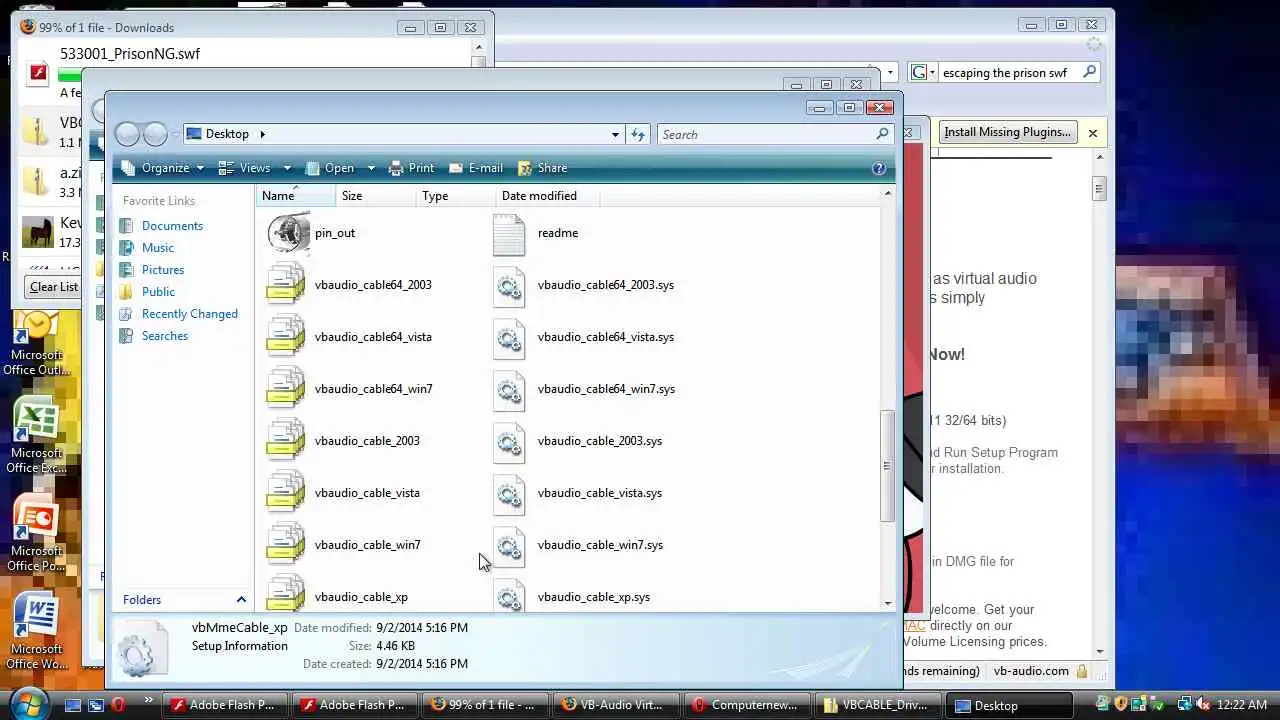Switch to VB-Audio Virt... taskbar button
1280x720 pixels.
tap(614, 705)
